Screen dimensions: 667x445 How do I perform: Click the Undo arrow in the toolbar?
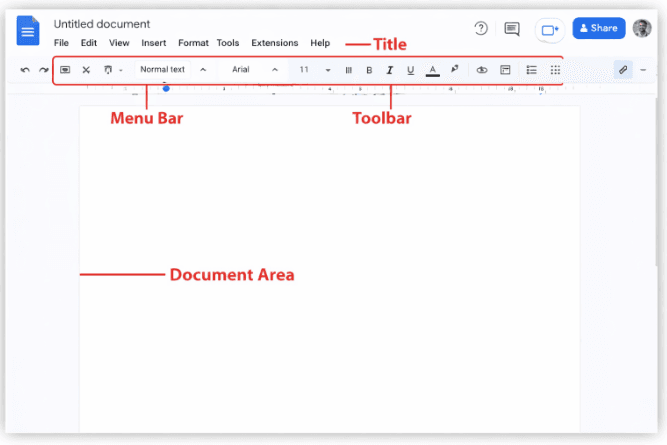[26, 70]
